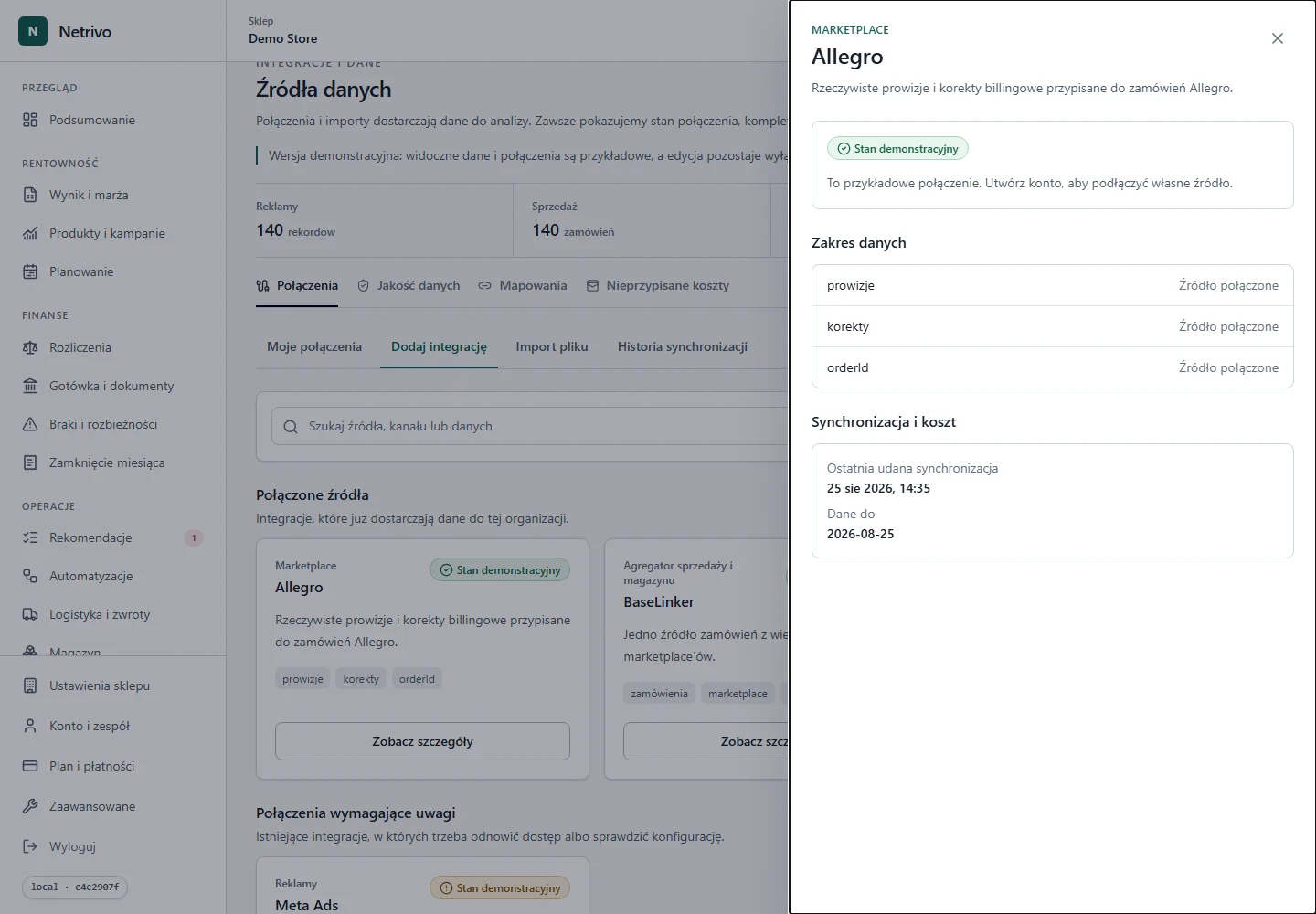Click the zamówienia tag on the BaseLinker card
The width and height of the screenshot is (1316, 914).
(x=659, y=694)
